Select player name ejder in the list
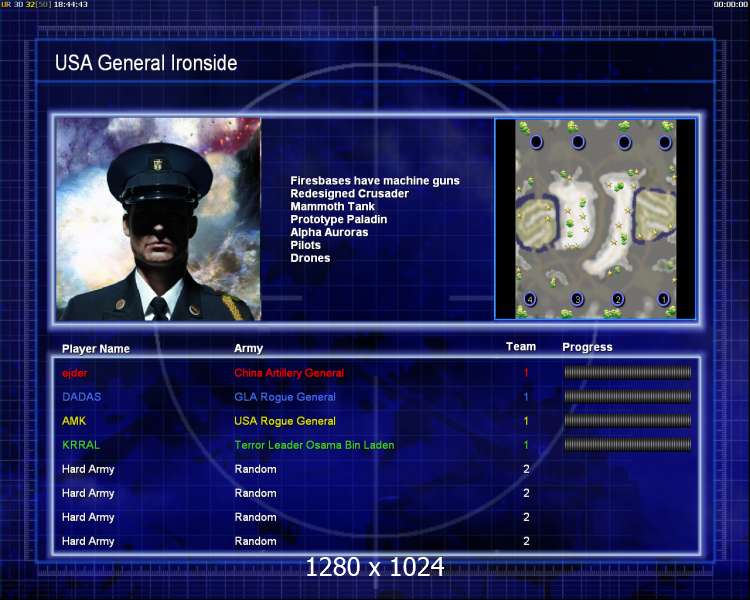This screenshot has height=600, width=750. [76, 373]
